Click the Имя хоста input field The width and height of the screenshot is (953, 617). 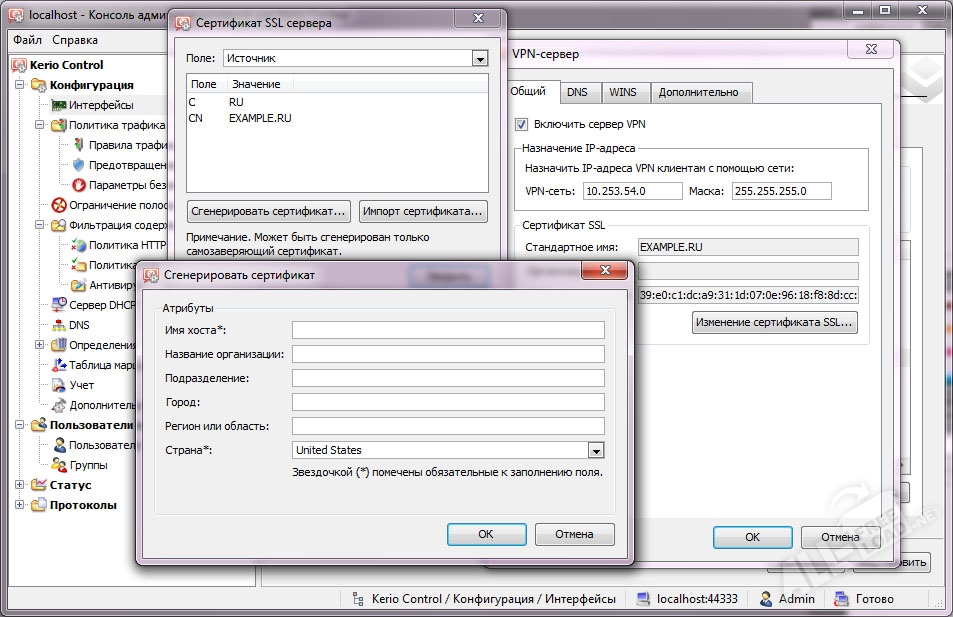[x=448, y=330]
